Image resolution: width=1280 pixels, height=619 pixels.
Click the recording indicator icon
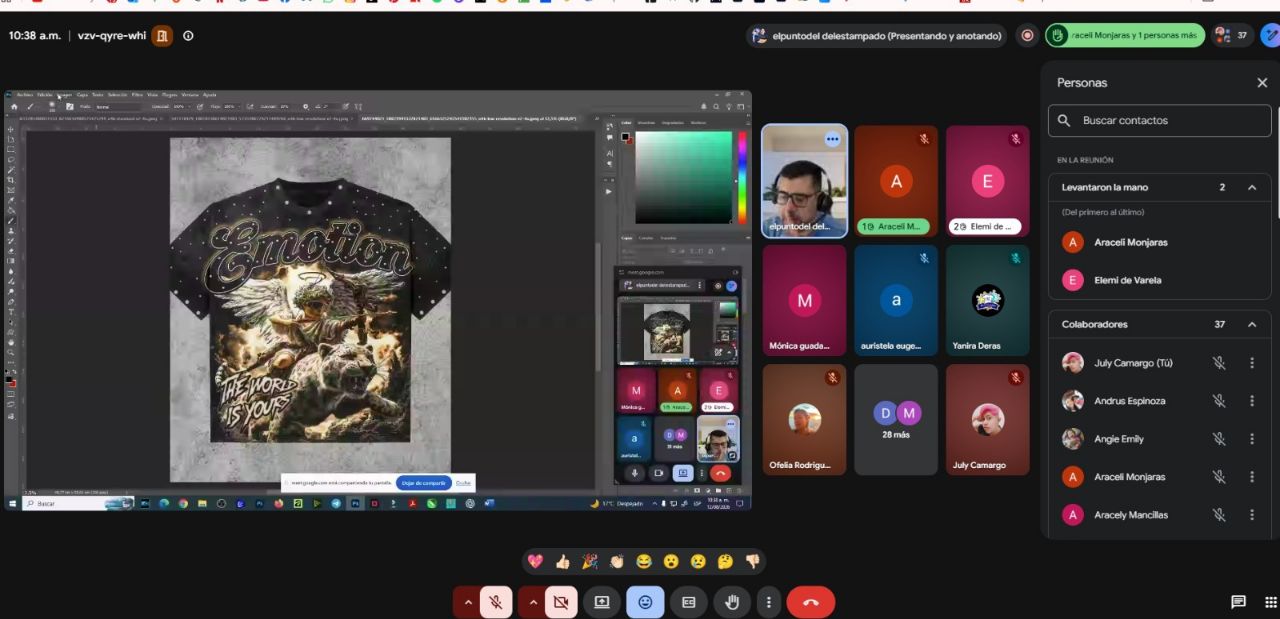[1027, 36]
